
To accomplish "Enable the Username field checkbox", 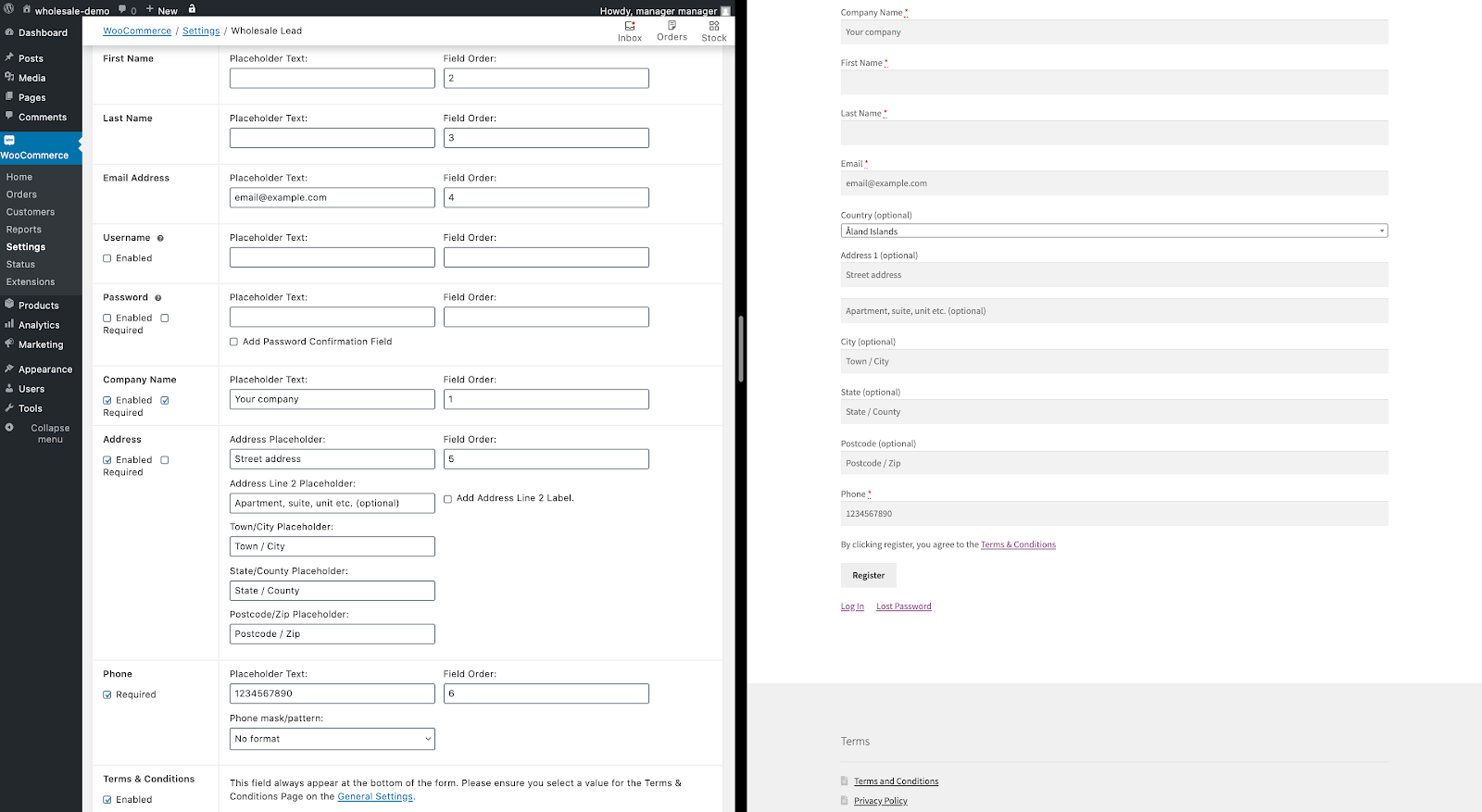I will (x=107, y=258).
